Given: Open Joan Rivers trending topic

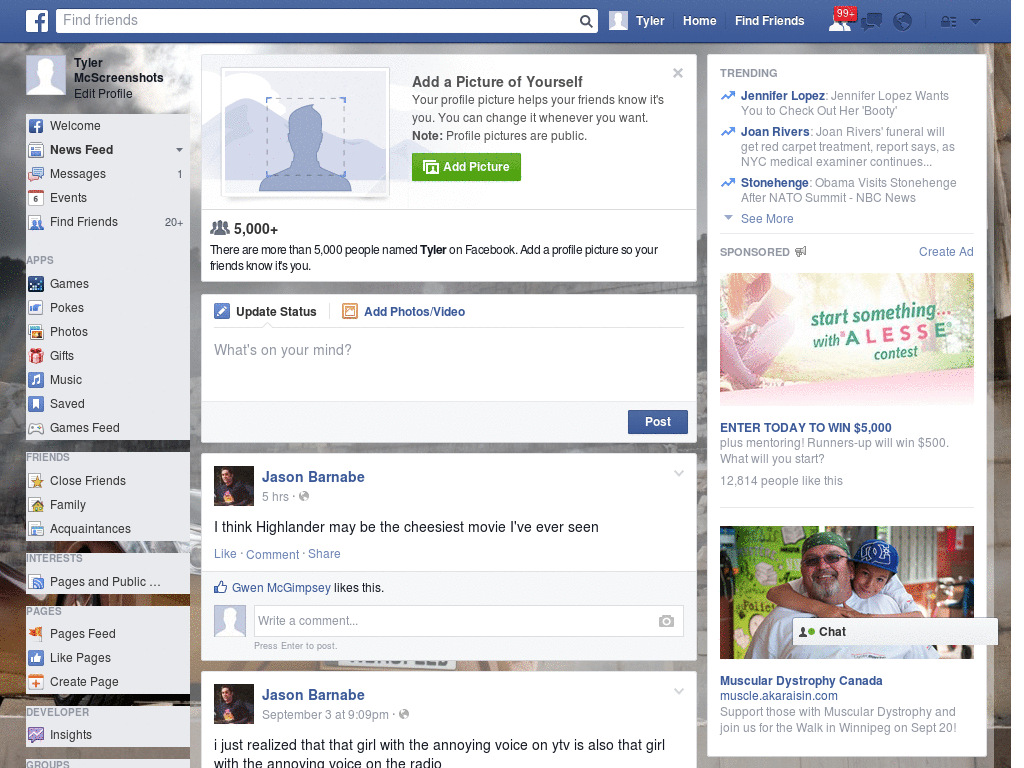Looking at the screenshot, I should pyautogui.click(x=775, y=132).
